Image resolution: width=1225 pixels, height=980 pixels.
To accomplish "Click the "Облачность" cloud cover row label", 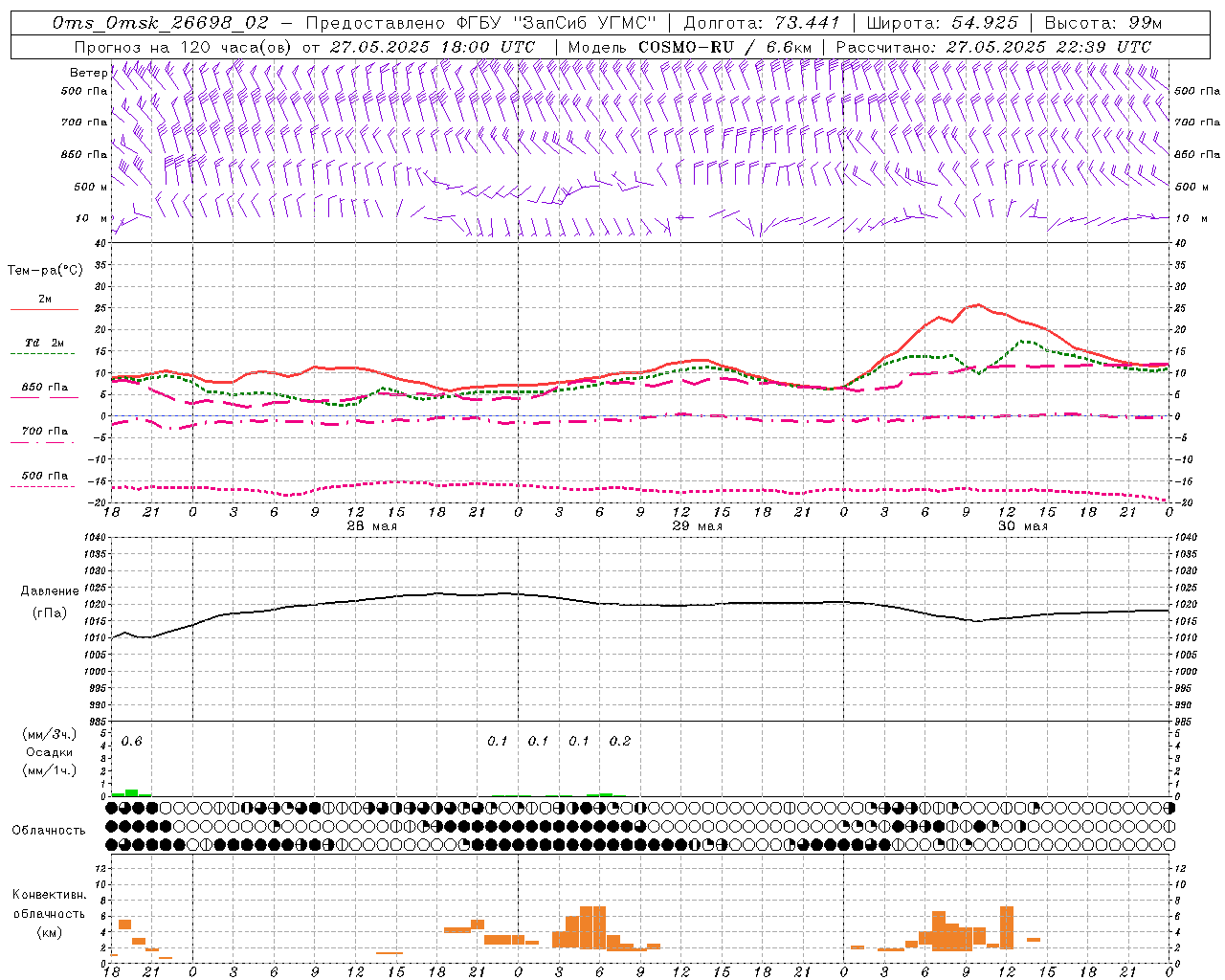I will click(49, 830).
